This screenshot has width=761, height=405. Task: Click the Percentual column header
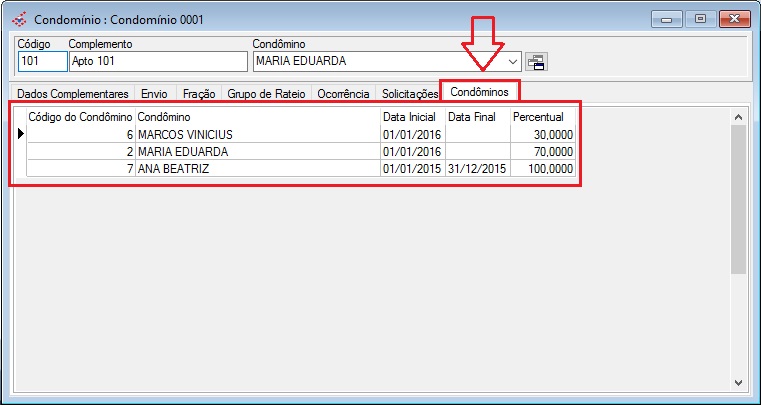point(538,117)
